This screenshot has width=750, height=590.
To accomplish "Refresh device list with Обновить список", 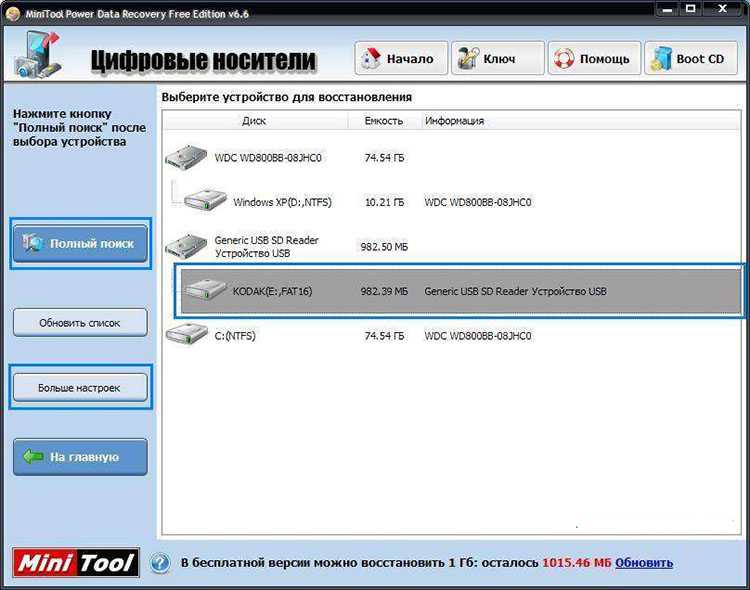I will click(80, 323).
